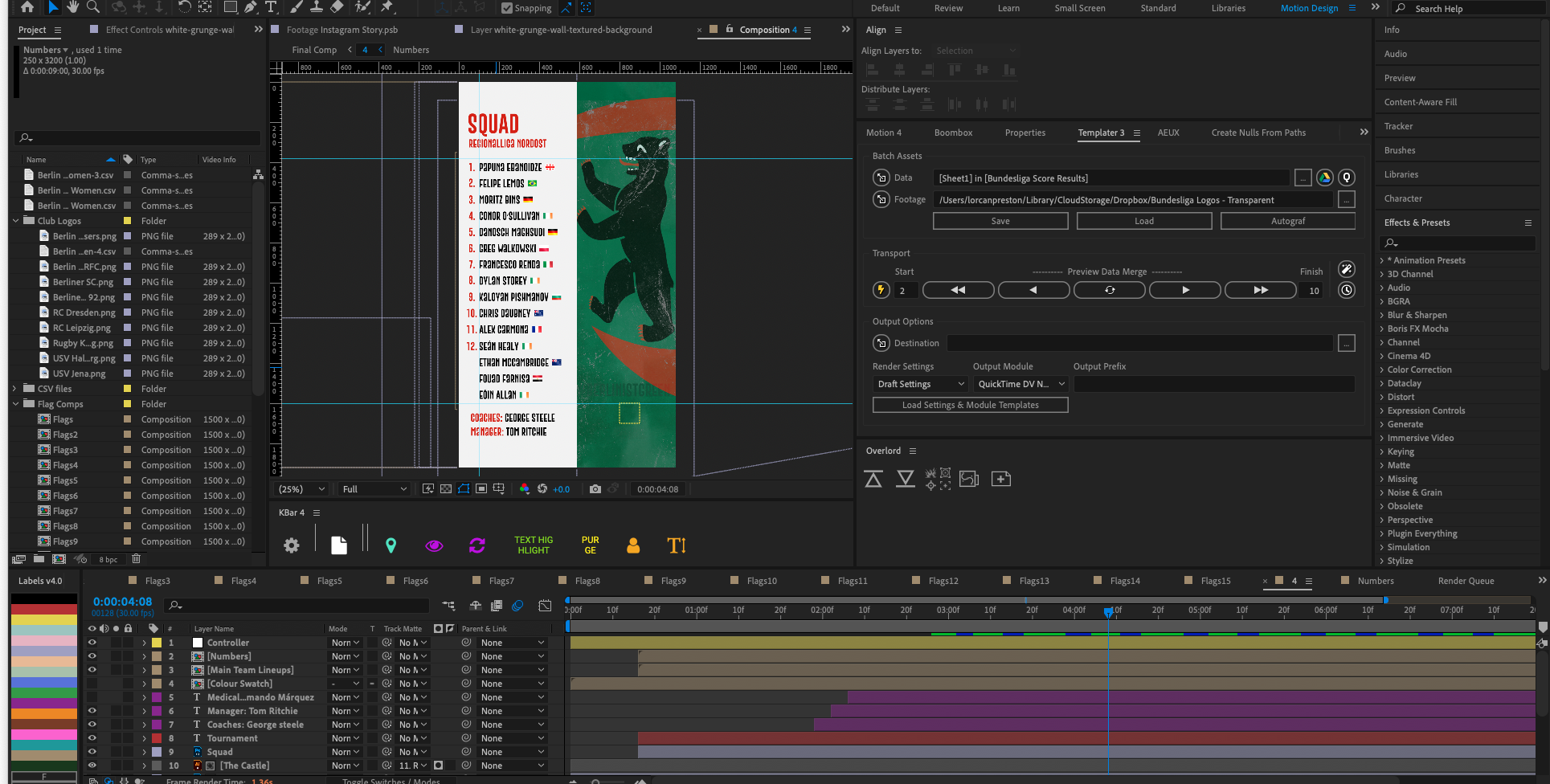This screenshot has width=1550, height=784.
Task: Open the Flags9 timeline tab
Action: 673,581
